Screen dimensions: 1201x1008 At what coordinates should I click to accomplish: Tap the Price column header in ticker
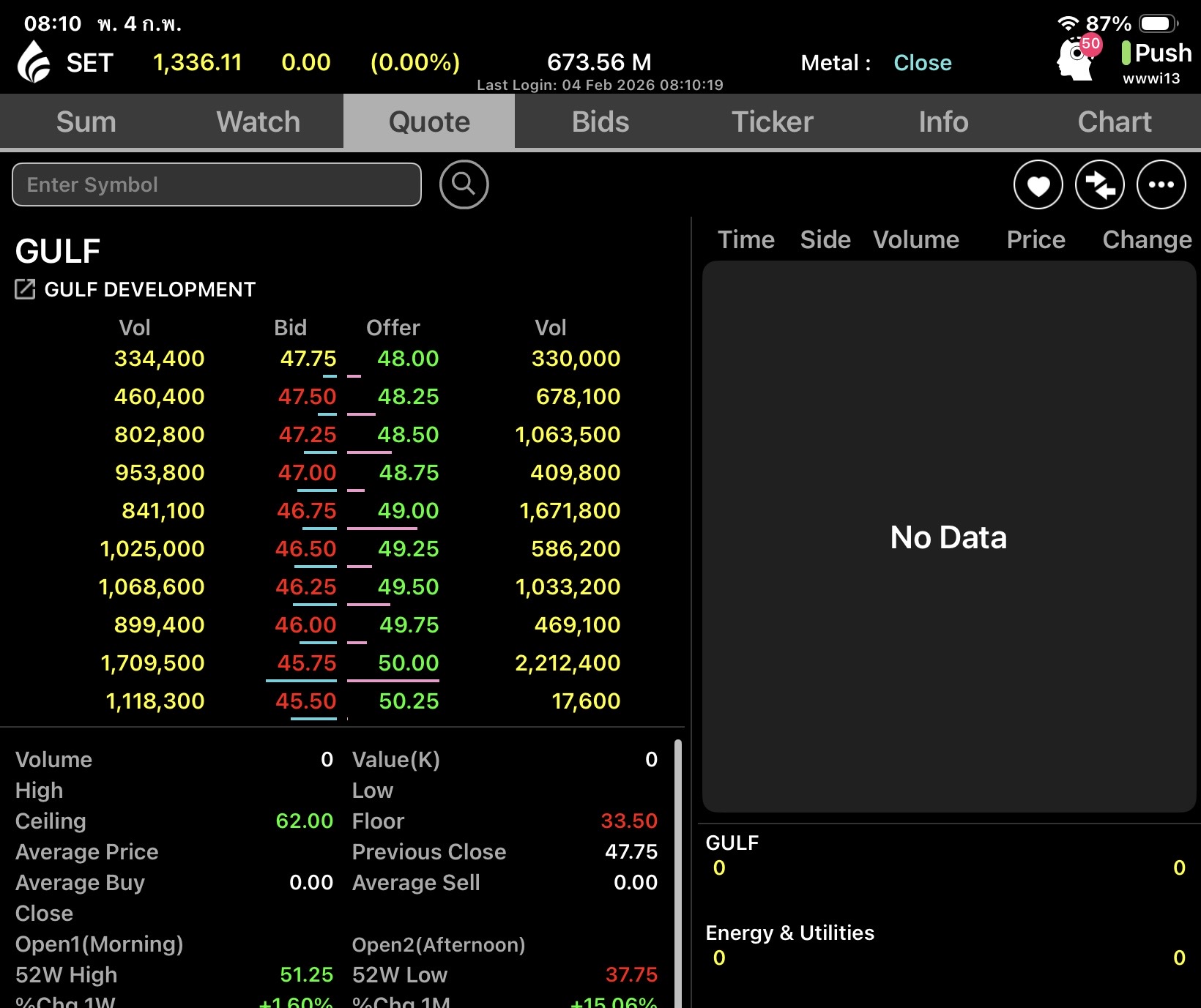(1035, 239)
